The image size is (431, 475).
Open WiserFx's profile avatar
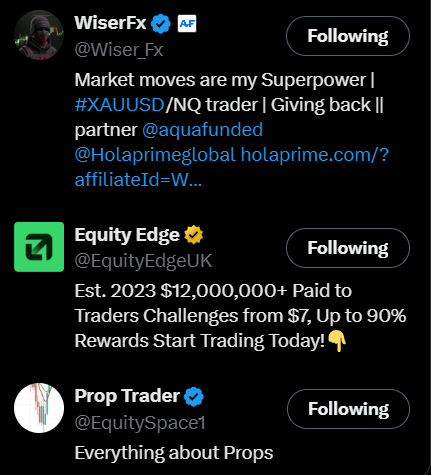(x=39, y=35)
